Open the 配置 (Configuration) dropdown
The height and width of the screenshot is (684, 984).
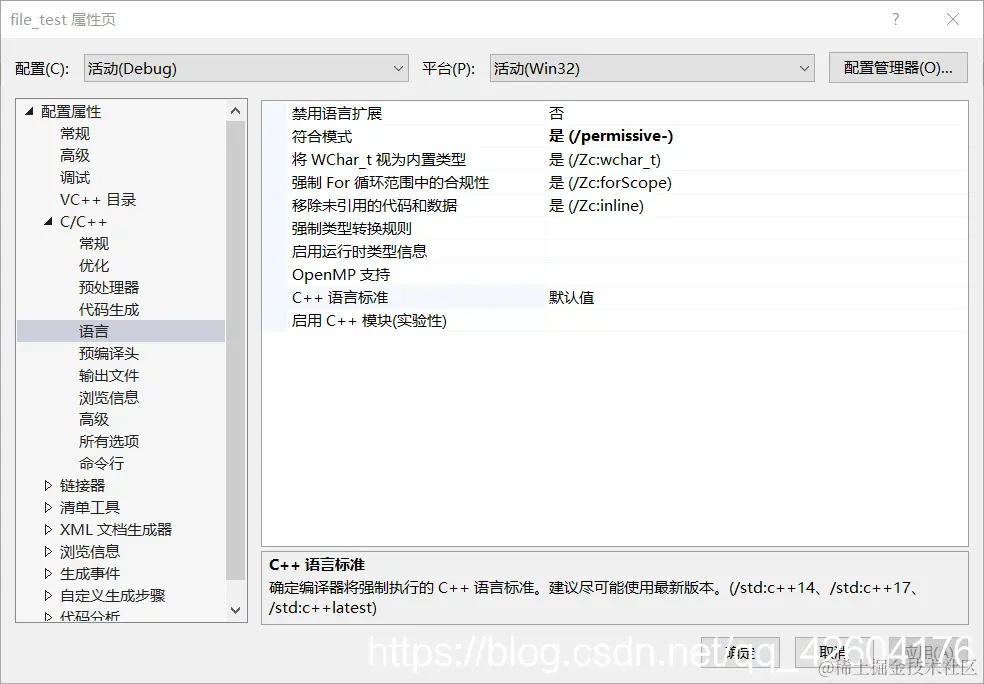coord(246,68)
